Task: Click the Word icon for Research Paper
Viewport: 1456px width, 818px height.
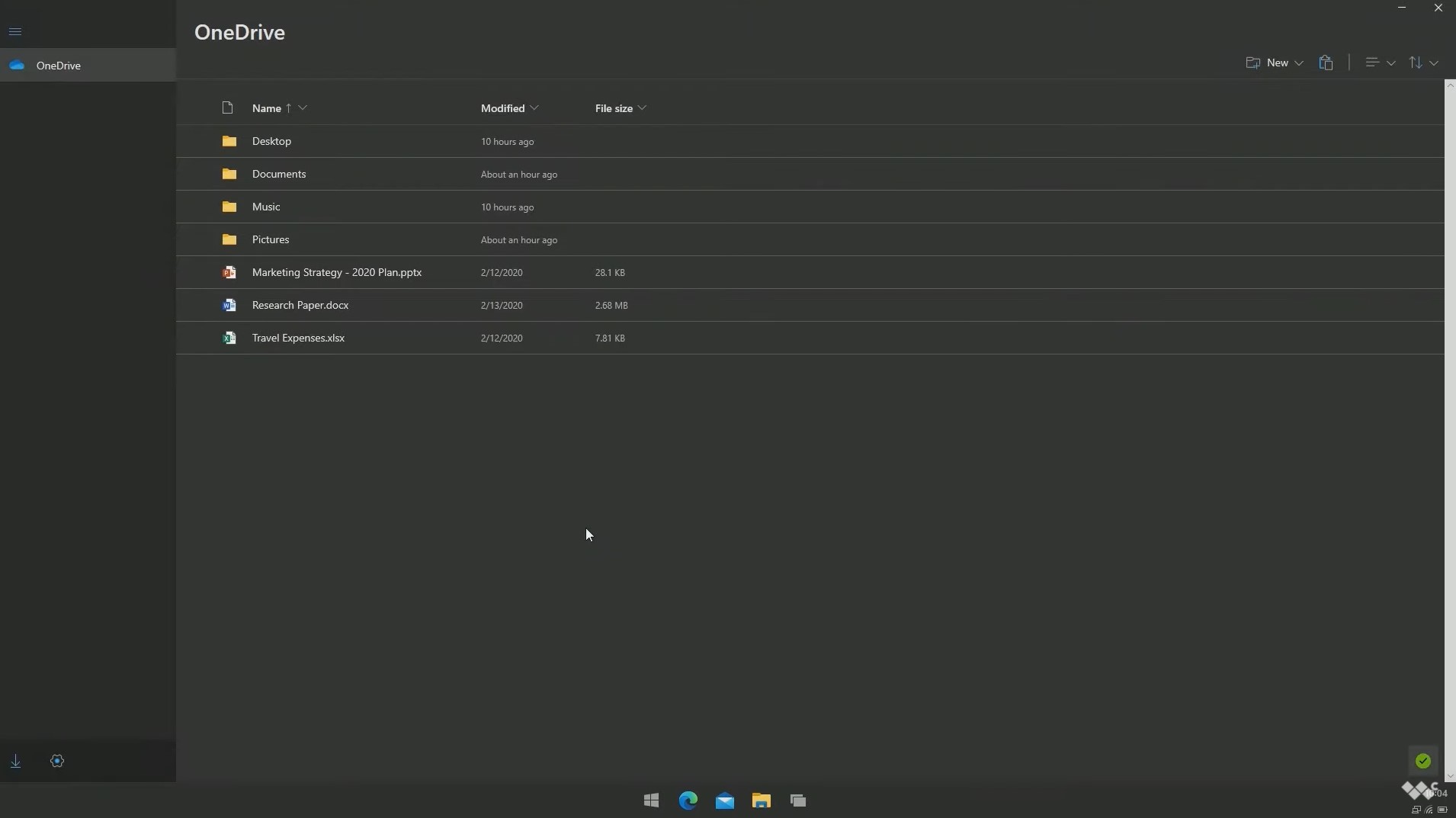Action: [229, 305]
